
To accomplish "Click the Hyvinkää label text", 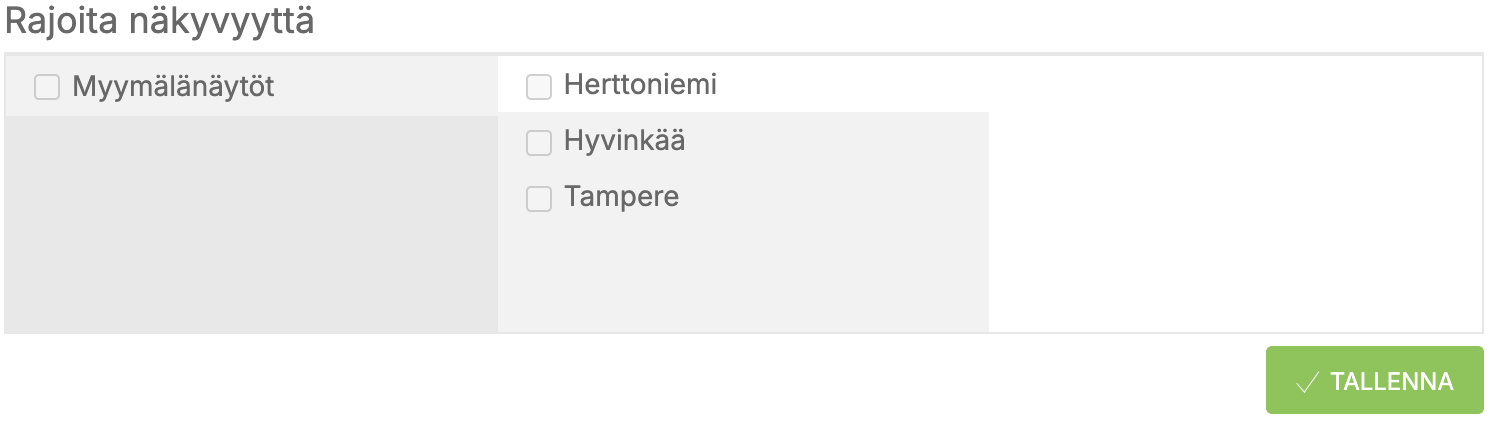I will (624, 141).
